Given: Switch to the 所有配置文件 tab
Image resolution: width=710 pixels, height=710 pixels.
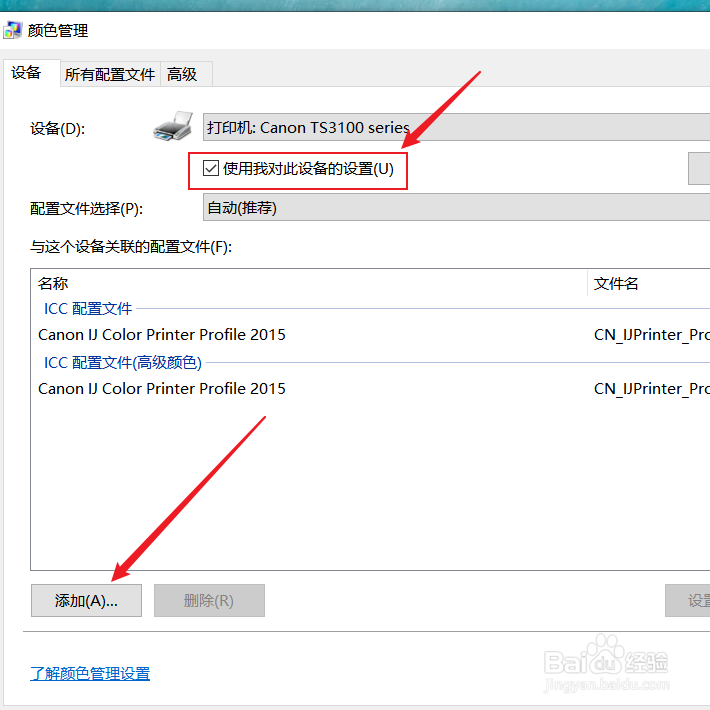Looking at the screenshot, I should 110,74.
